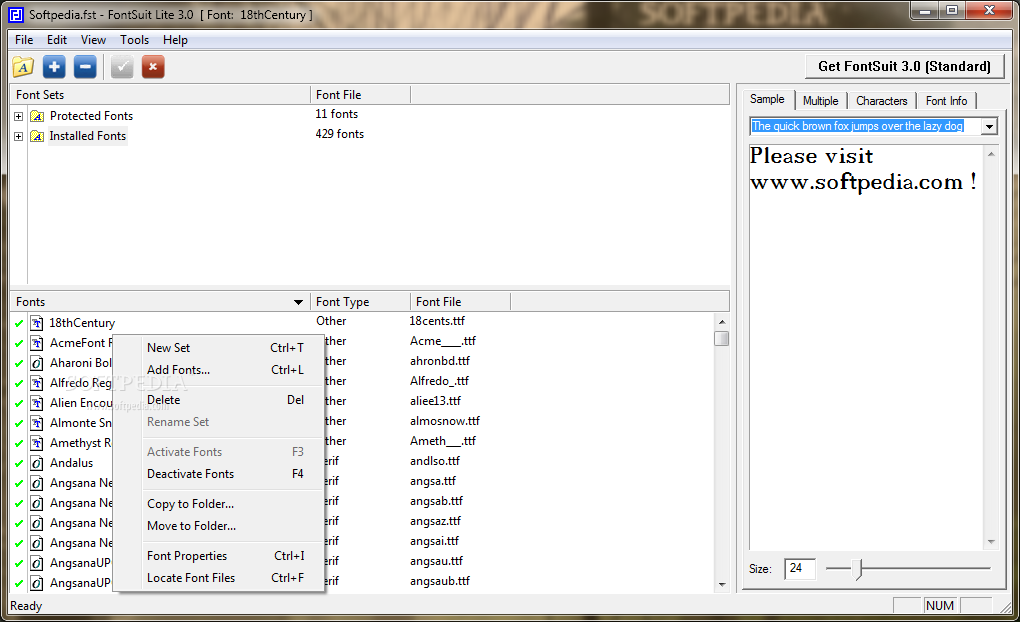Viewport: 1020px width, 622px height.
Task: Click the font icon beside Amethyst
Action: click(x=37, y=443)
